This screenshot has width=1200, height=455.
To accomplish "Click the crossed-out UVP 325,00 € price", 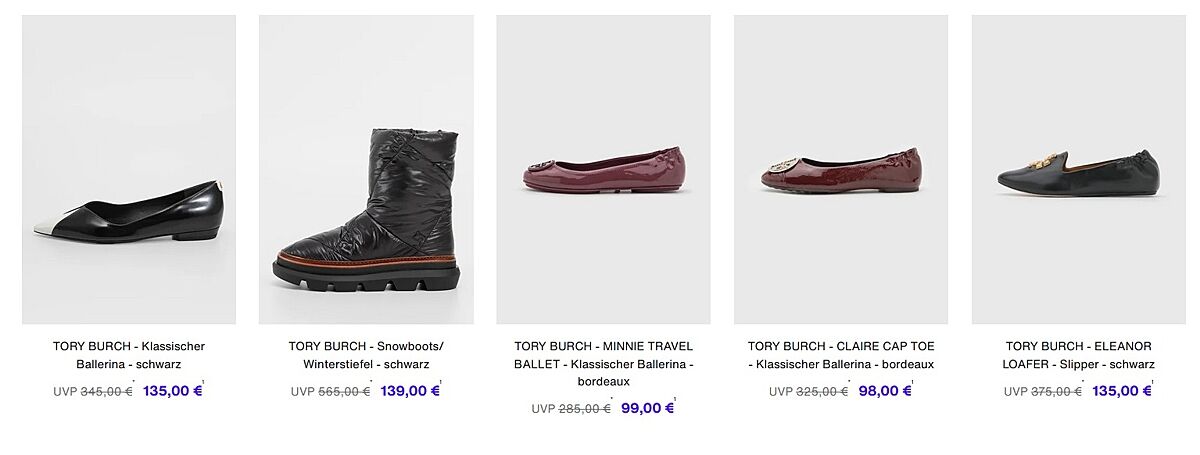I will (822, 392).
